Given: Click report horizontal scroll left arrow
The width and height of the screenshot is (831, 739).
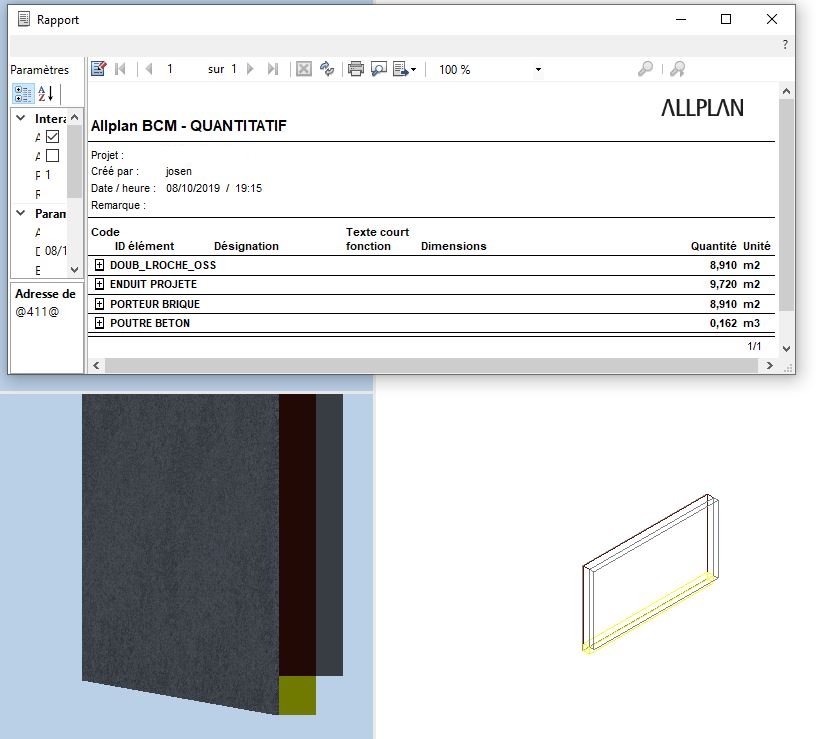Looking at the screenshot, I should tap(96, 365).
